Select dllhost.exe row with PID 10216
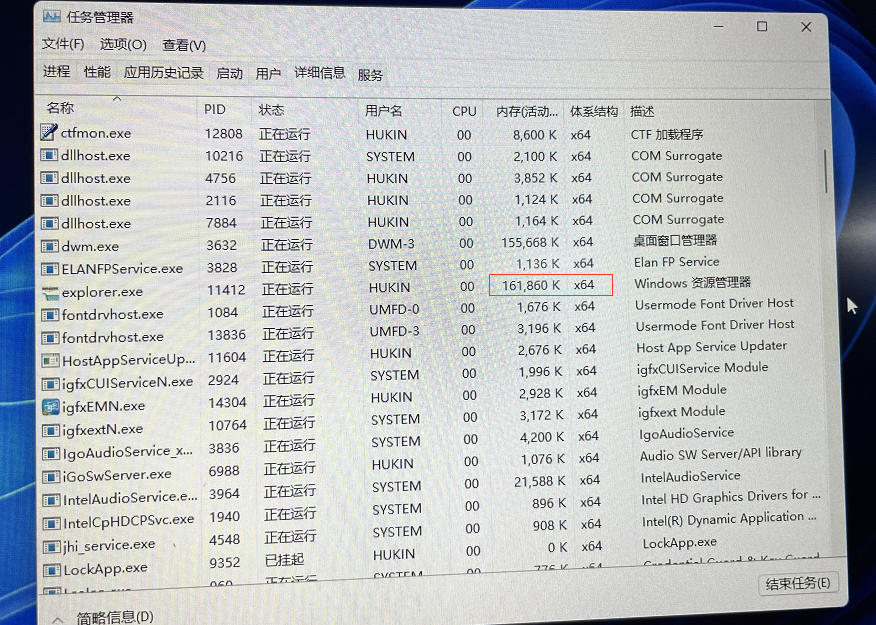This screenshot has height=625, width=876. (429, 156)
